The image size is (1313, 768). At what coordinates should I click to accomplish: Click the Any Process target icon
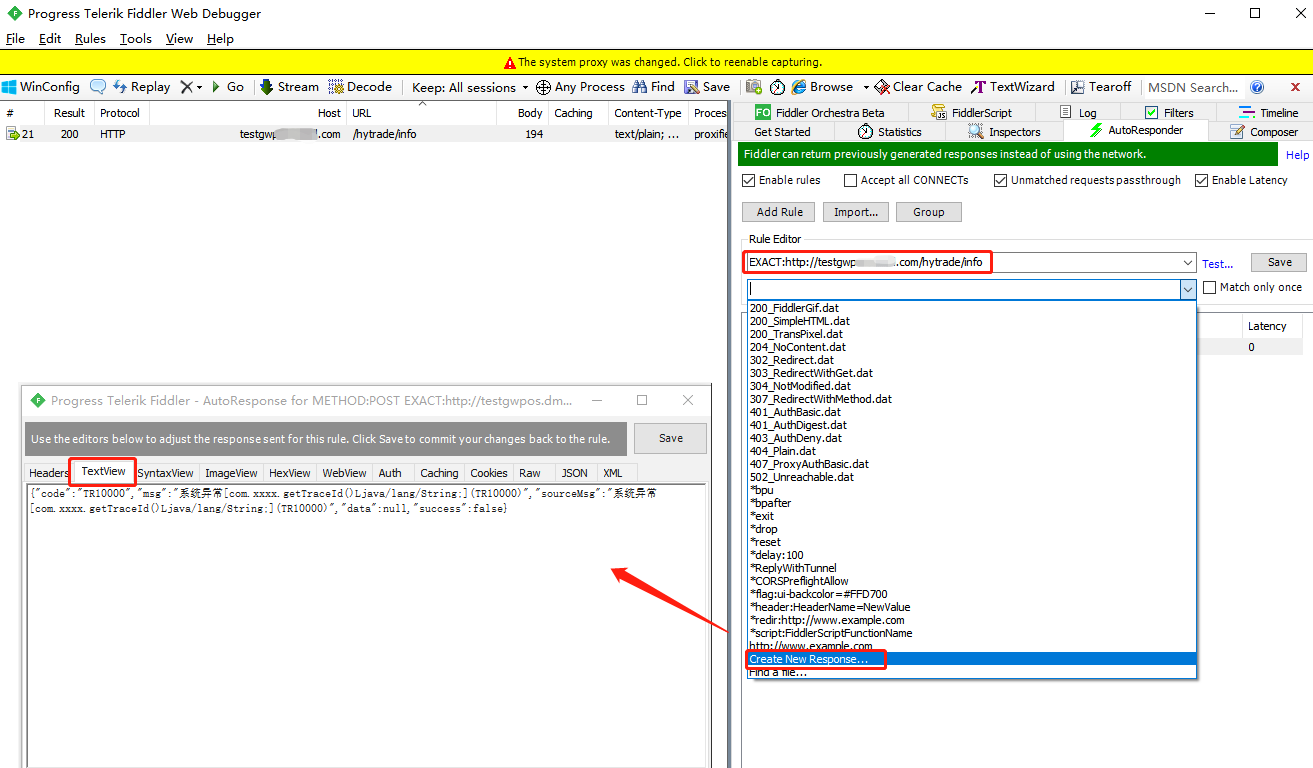(x=543, y=87)
